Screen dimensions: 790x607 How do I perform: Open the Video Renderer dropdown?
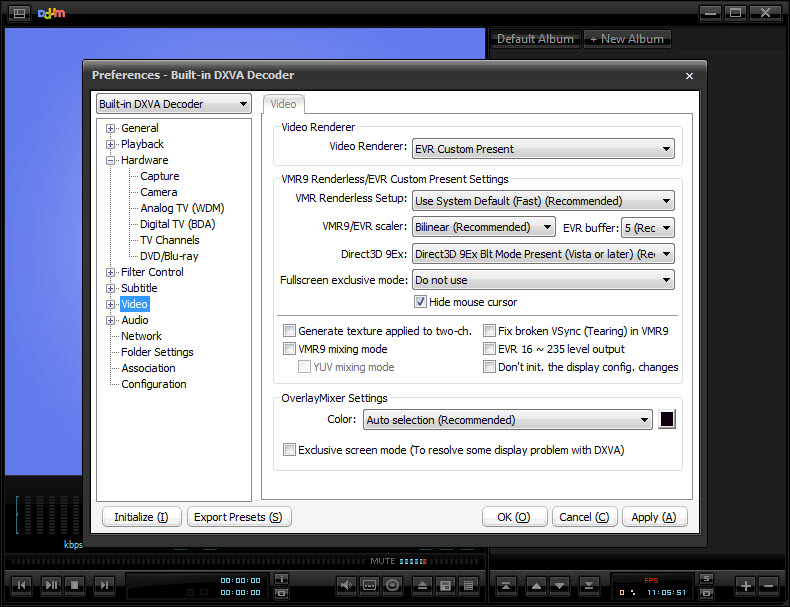pyautogui.click(x=543, y=149)
